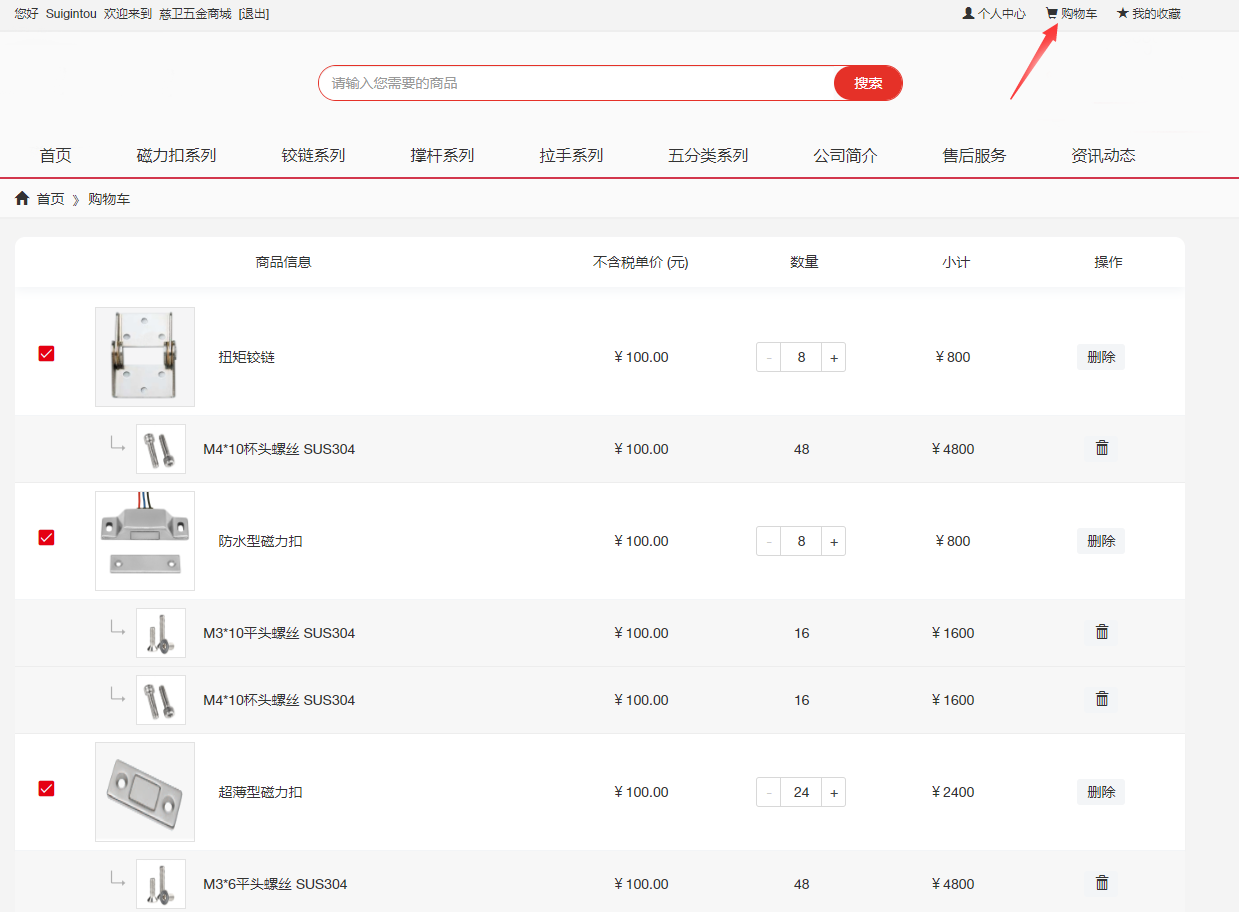Delete M4*10杯头螺丝 under 扭矩铰链 via trash icon
This screenshot has height=912, width=1239.
point(1101,448)
